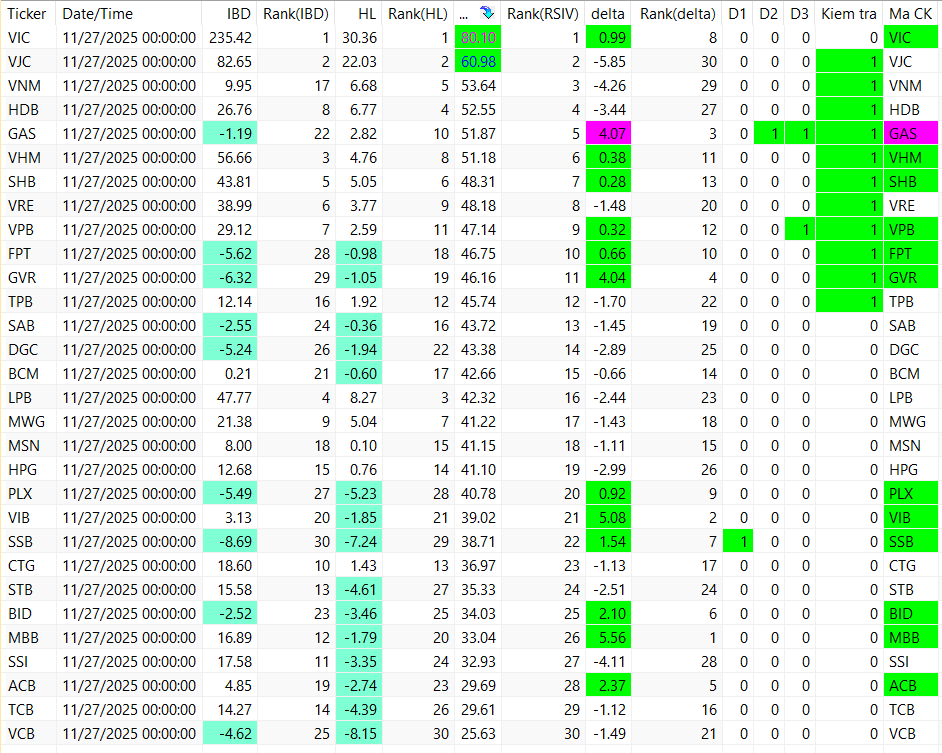Click the green VHM cell in Ma CK column
Screen dimensions: 942x753
point(911,157)
